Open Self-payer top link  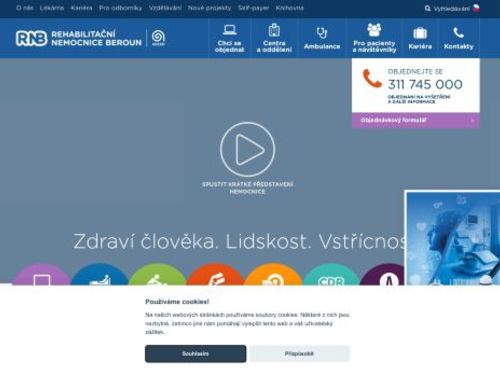click(x=253, y=8)
